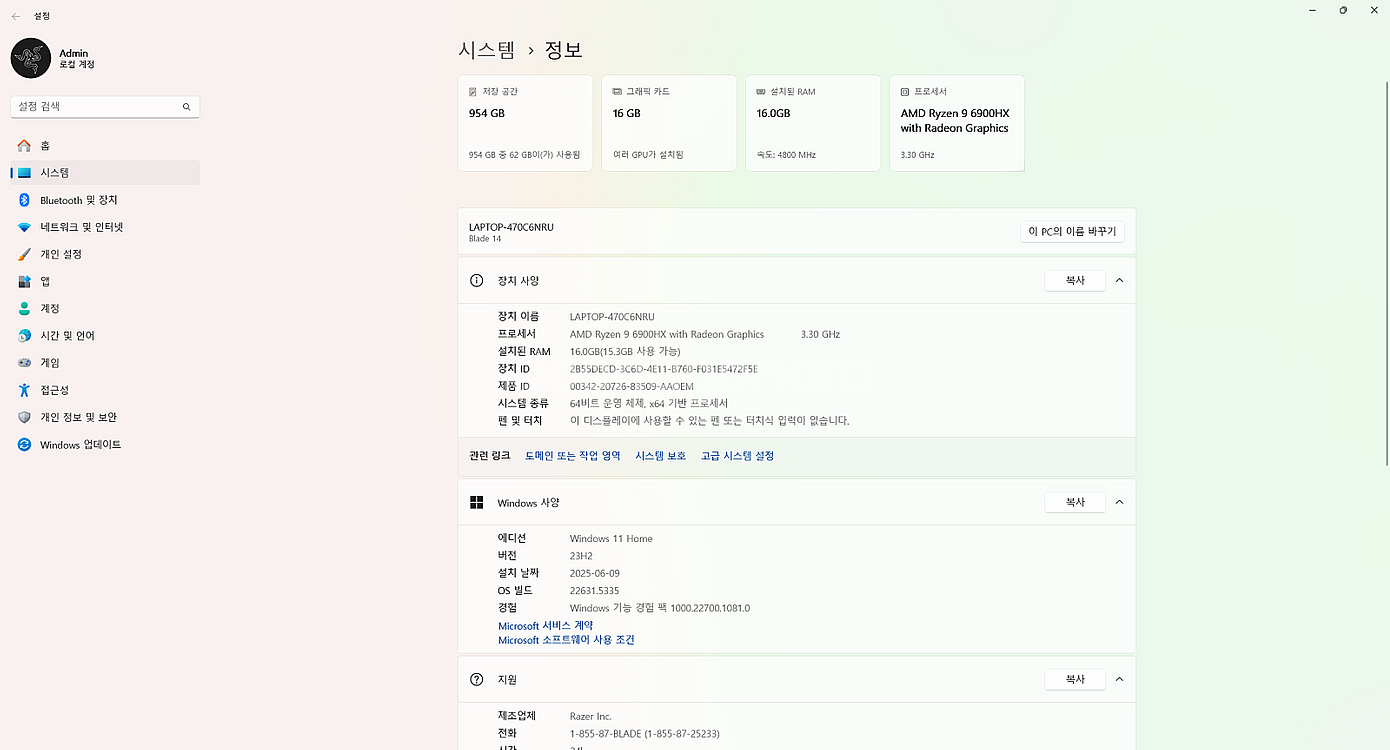The width and height of the screenshot is (1390, 750).
Task: Click the 설치된 RAM chip icon
Action: pyautogui.click(x=761, y=91)
